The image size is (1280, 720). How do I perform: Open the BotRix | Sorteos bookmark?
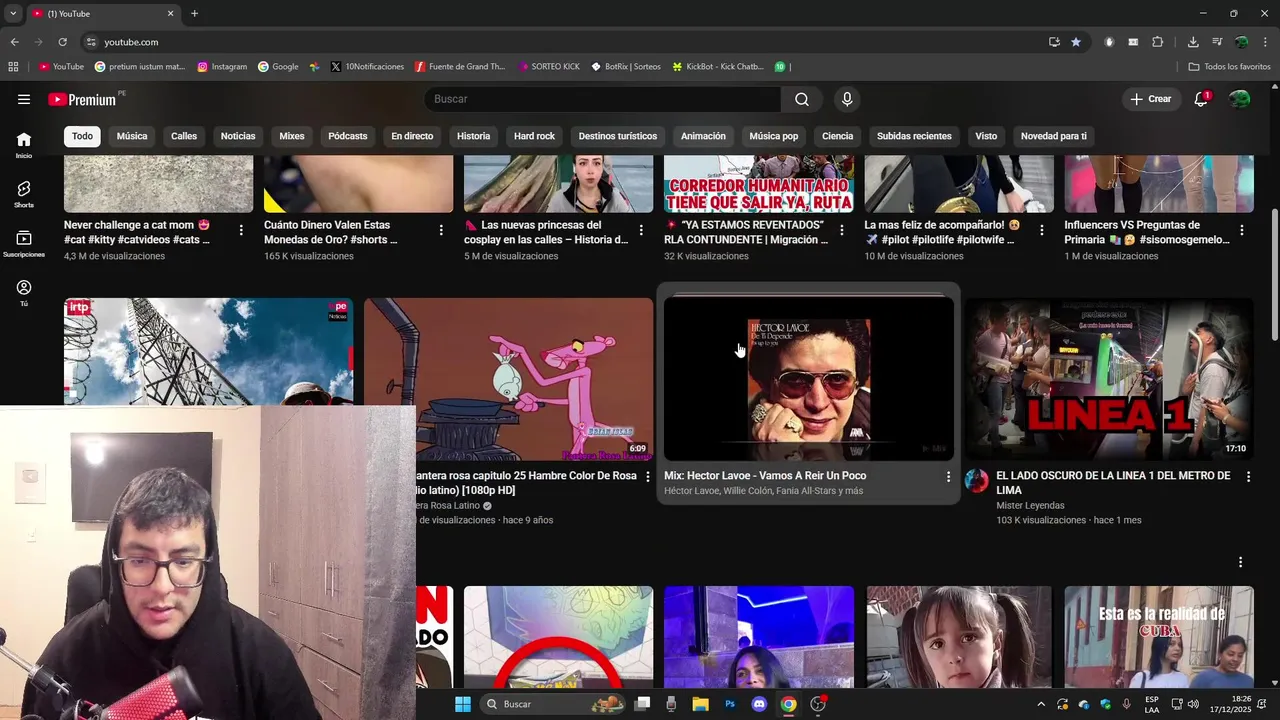(626, 67)
